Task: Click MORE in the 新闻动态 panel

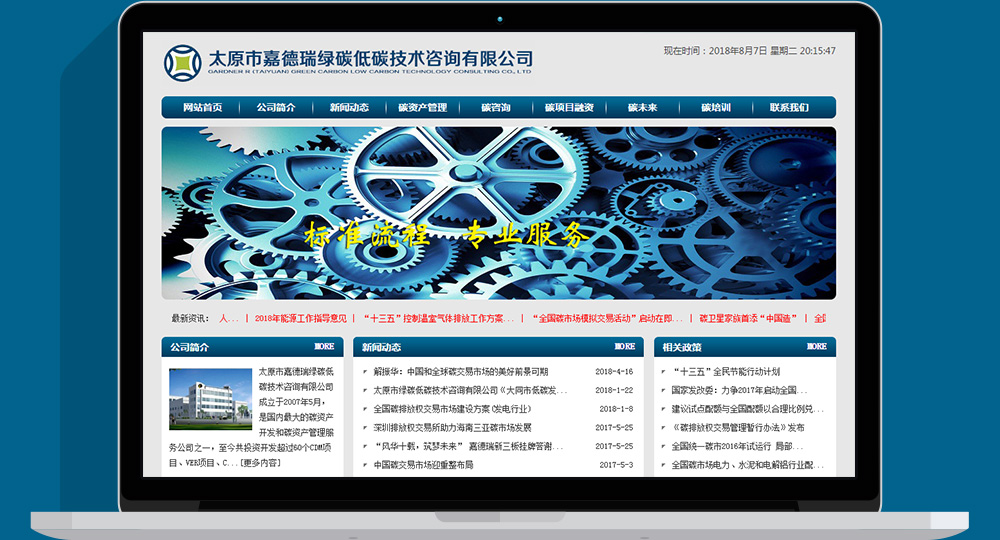Action: pos(624,347)
